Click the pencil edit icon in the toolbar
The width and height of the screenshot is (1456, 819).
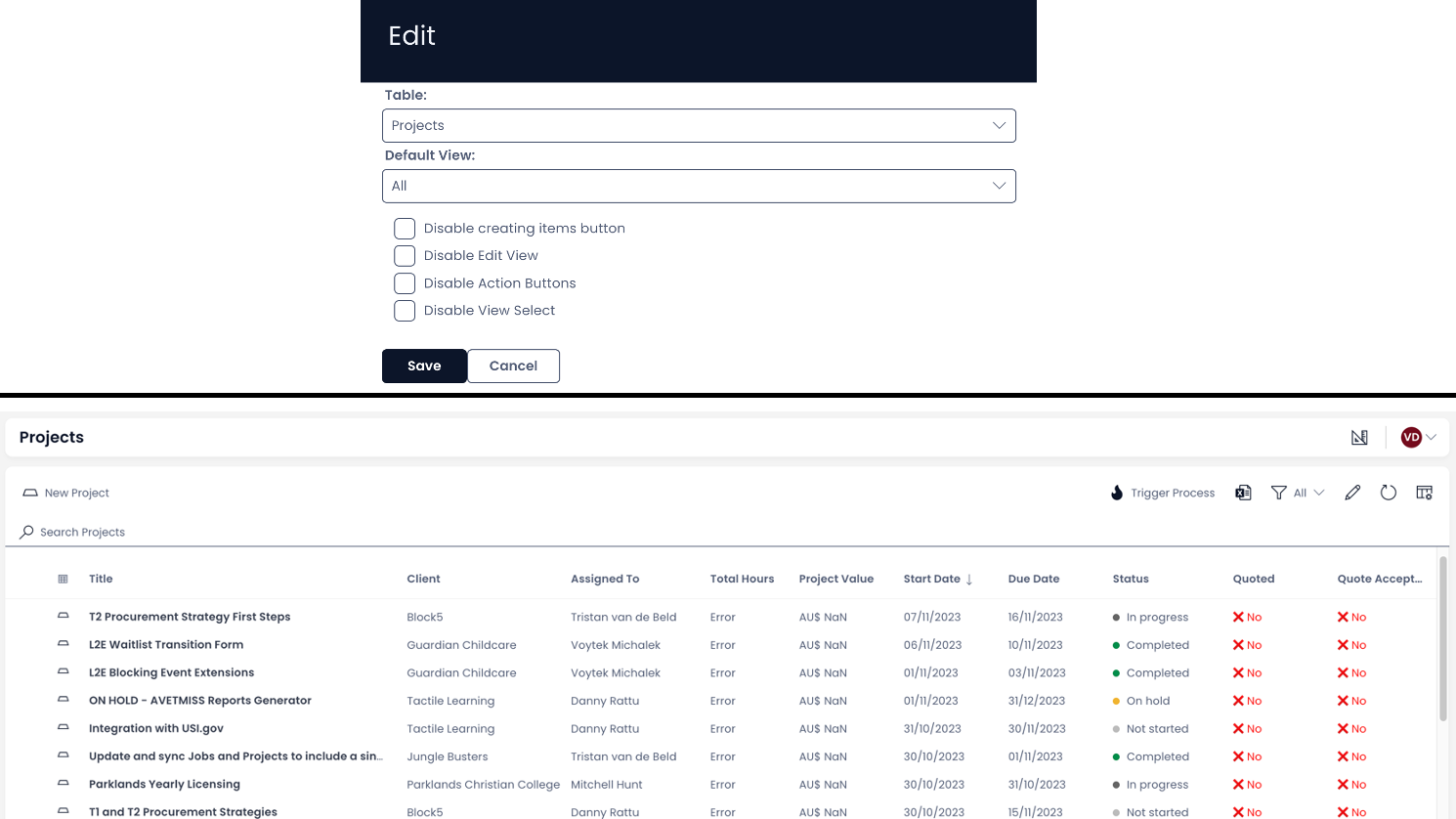(1352, 493)
